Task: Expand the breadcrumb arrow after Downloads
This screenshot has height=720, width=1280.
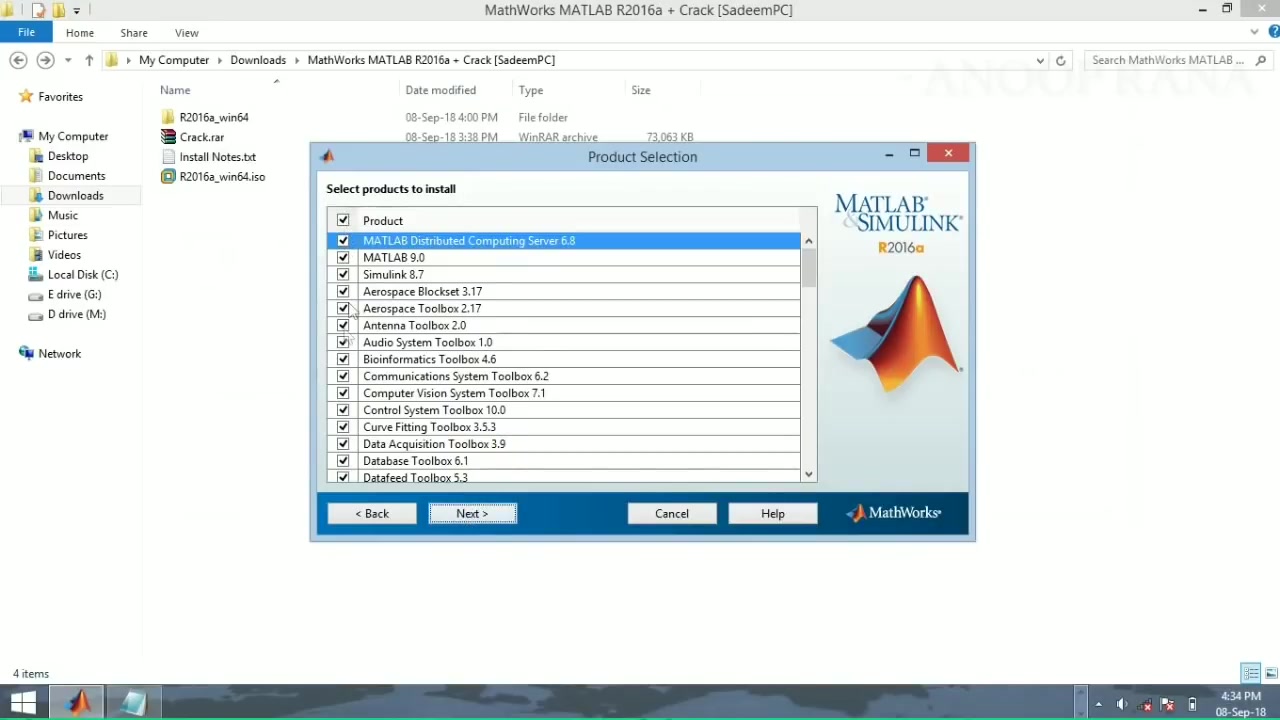Action: [297, 60]
